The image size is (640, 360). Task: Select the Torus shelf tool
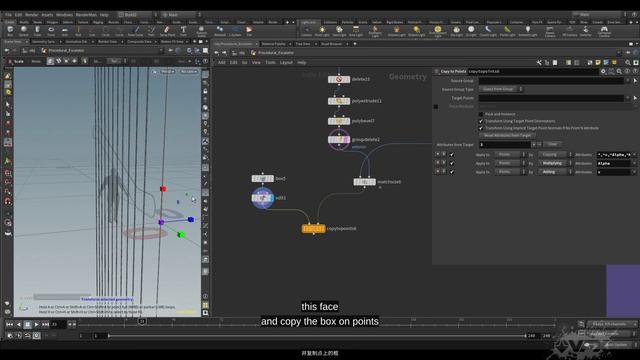click(51, 31)
